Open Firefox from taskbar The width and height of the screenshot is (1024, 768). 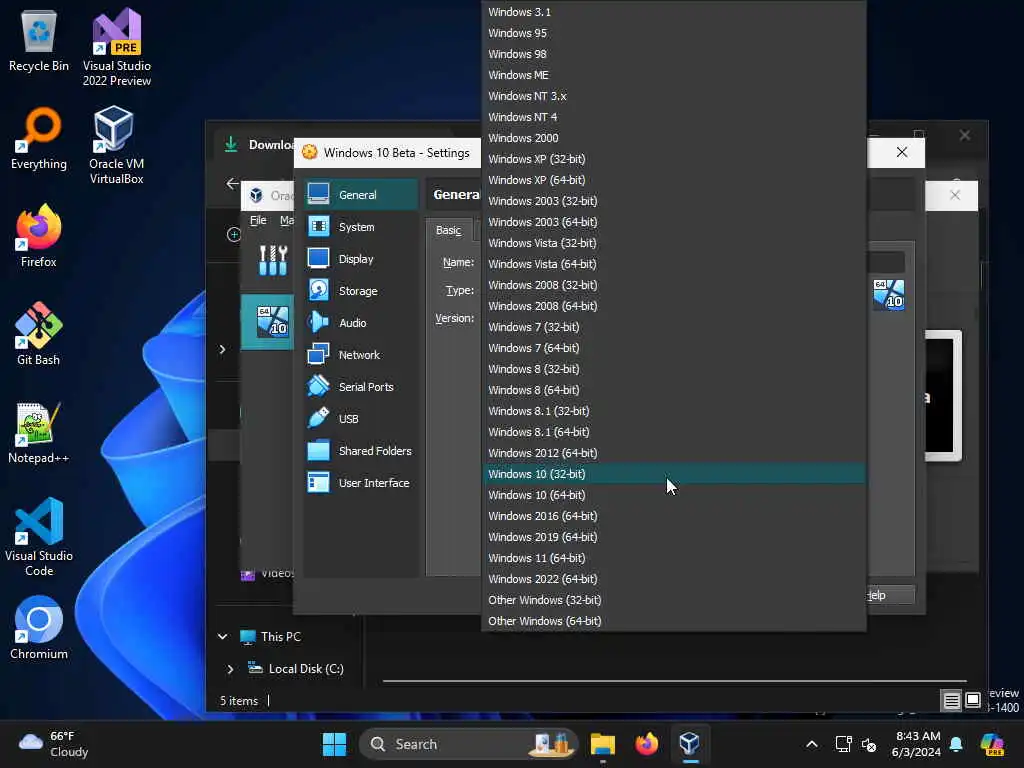647,743
